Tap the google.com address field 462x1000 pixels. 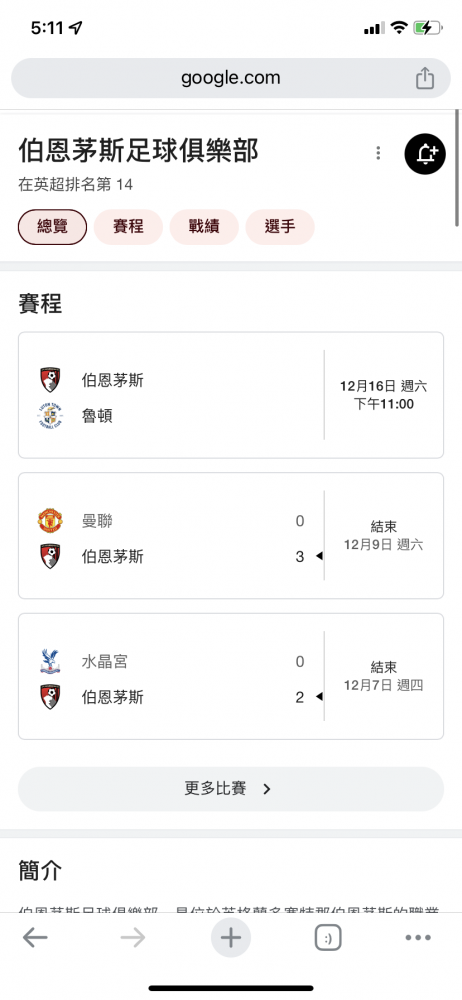231,78
